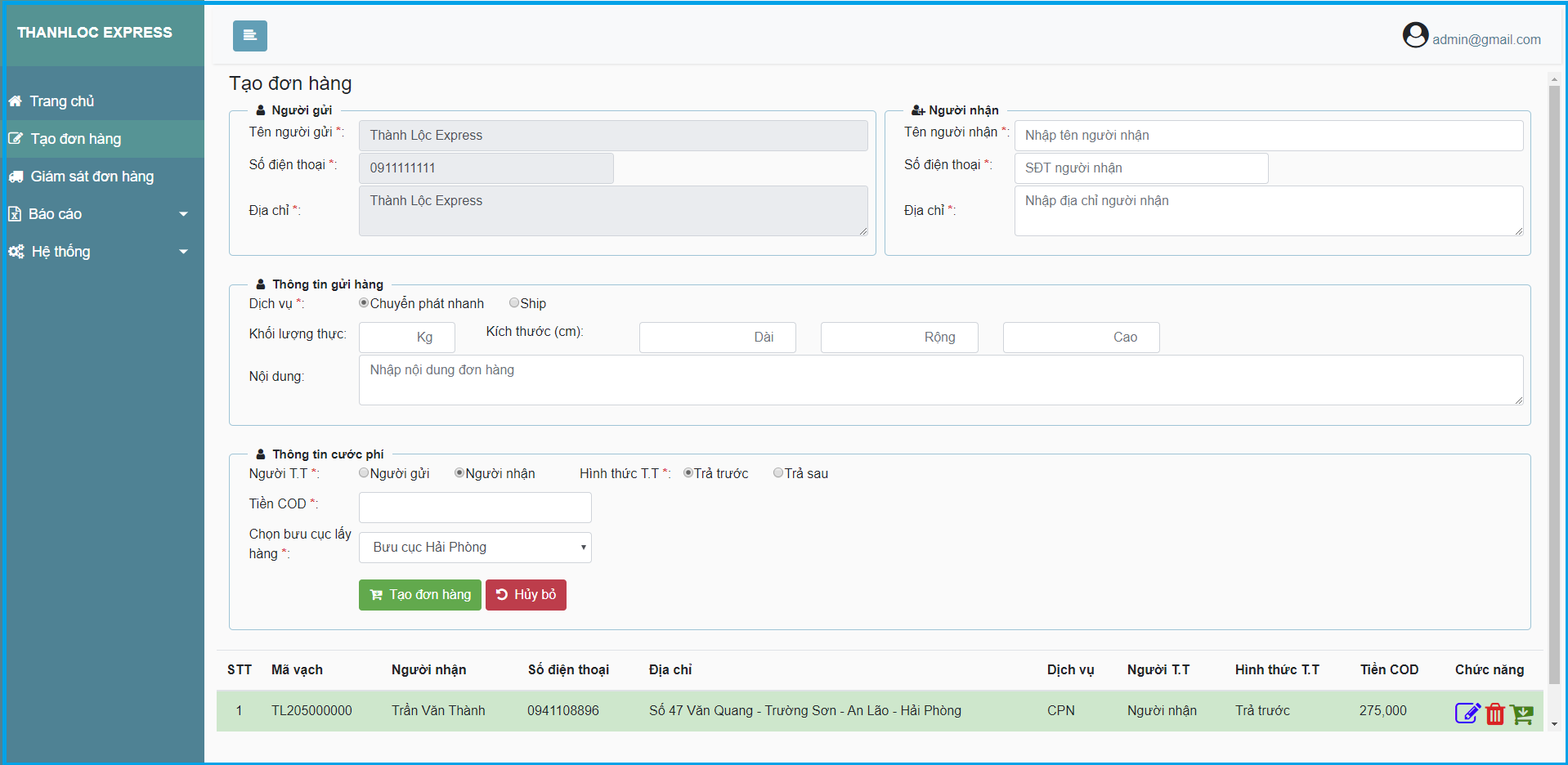
Task: Select Trả sau payment method
Action: point(778,473)
